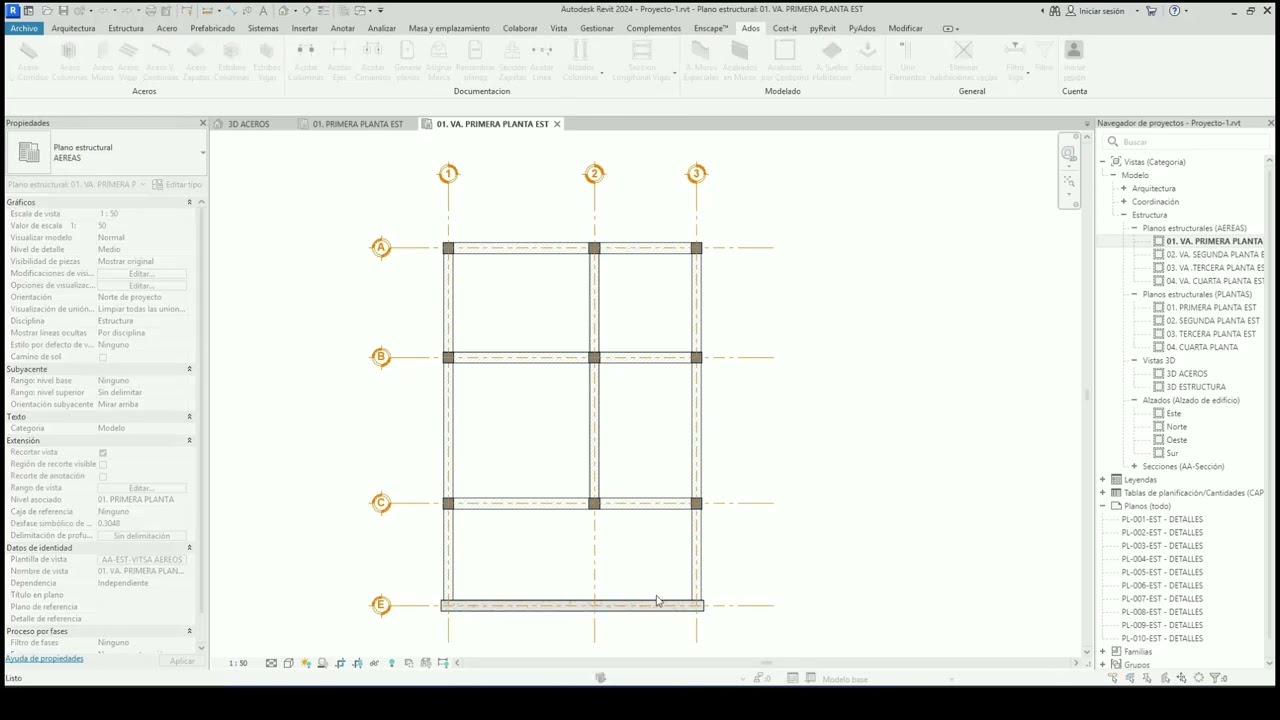Expand the Arquitectura node in project browser

click(1124, 188)
